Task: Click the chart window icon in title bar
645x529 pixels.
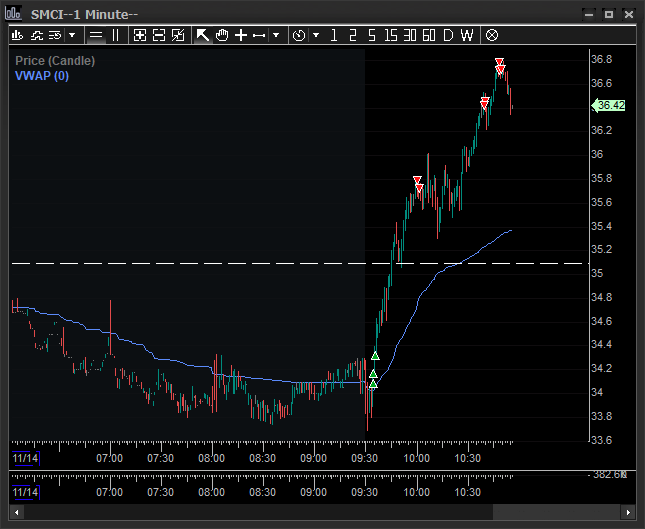Action: point(13,14)
